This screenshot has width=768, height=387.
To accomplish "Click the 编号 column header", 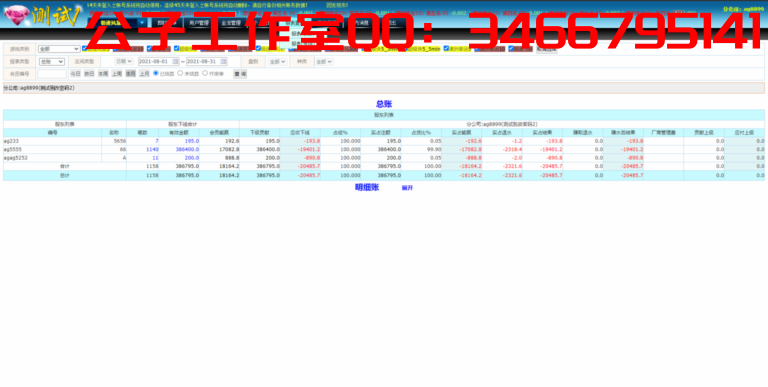I will coord(52,133).
